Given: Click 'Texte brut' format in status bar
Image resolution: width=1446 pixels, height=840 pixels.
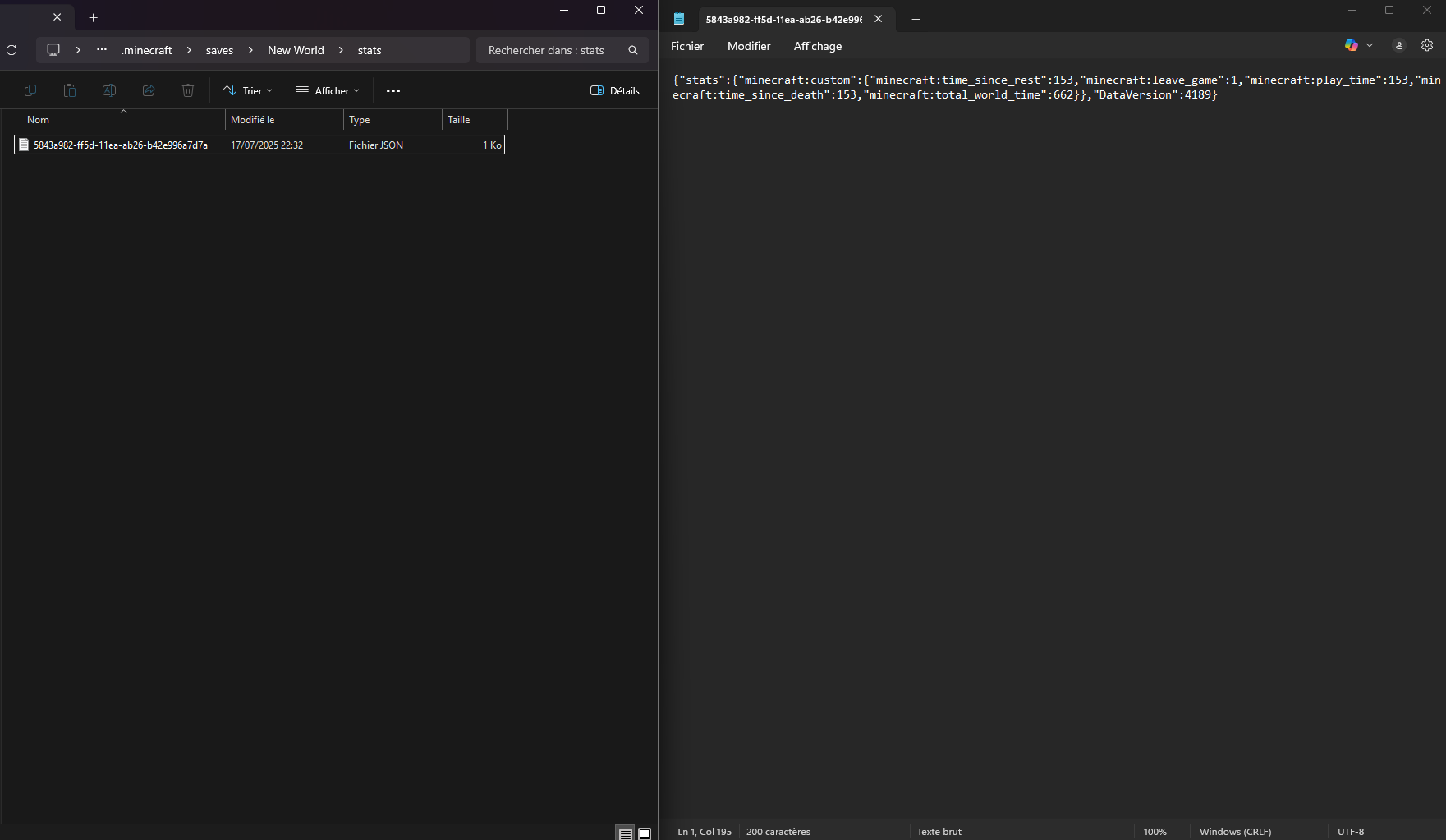Looking at the screenshot, I should [x=939, y=832].
